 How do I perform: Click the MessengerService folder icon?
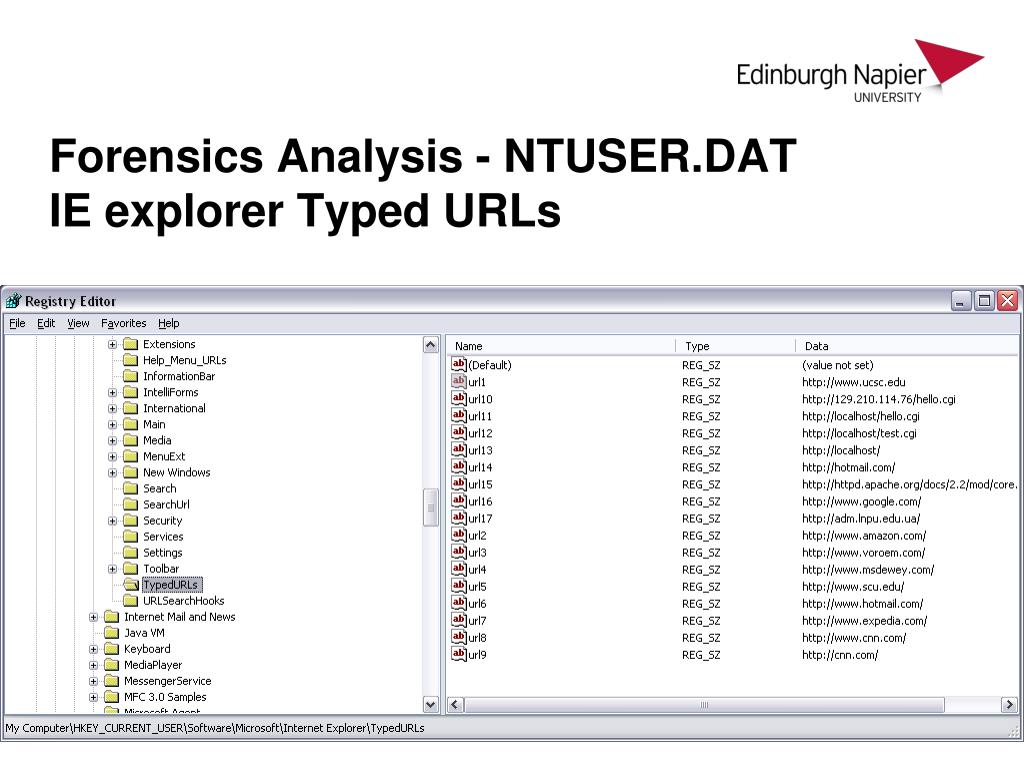[112, 681]
